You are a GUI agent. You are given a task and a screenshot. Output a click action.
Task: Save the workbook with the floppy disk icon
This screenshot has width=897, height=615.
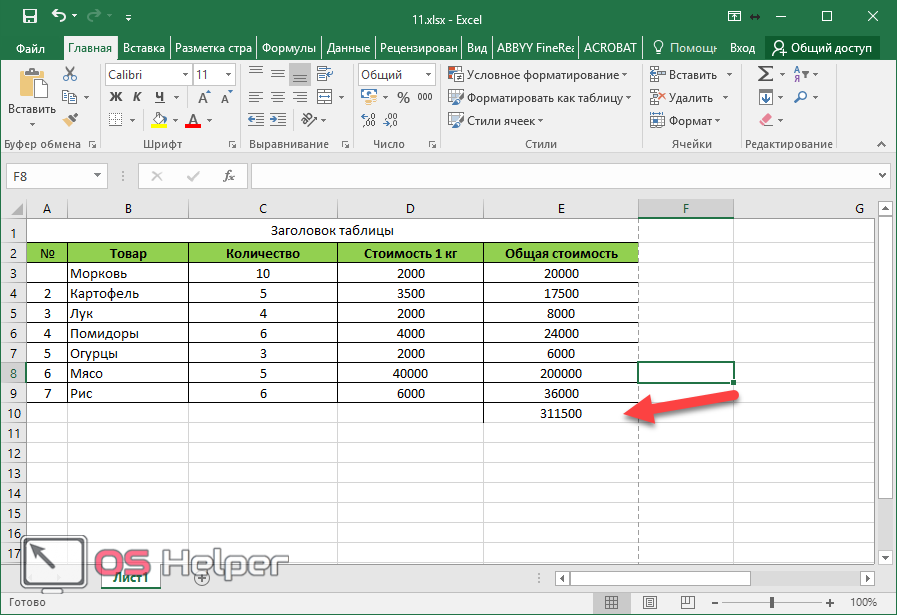click(29, 17)
